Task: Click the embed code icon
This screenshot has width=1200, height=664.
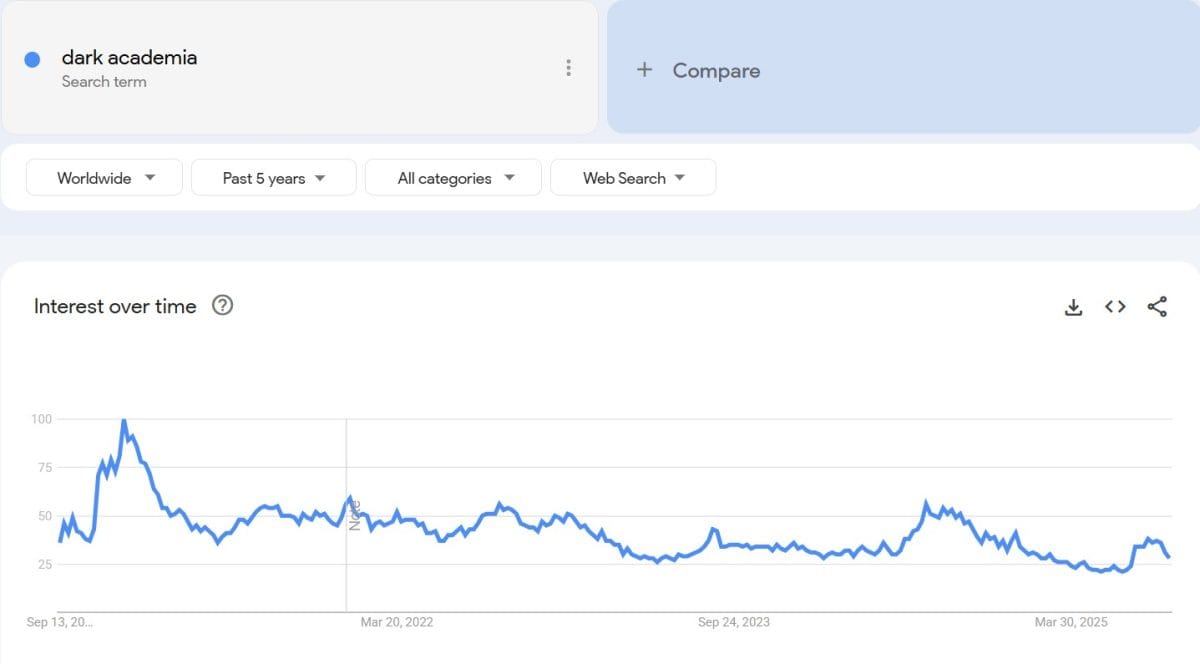Action: pos(1115,307)
